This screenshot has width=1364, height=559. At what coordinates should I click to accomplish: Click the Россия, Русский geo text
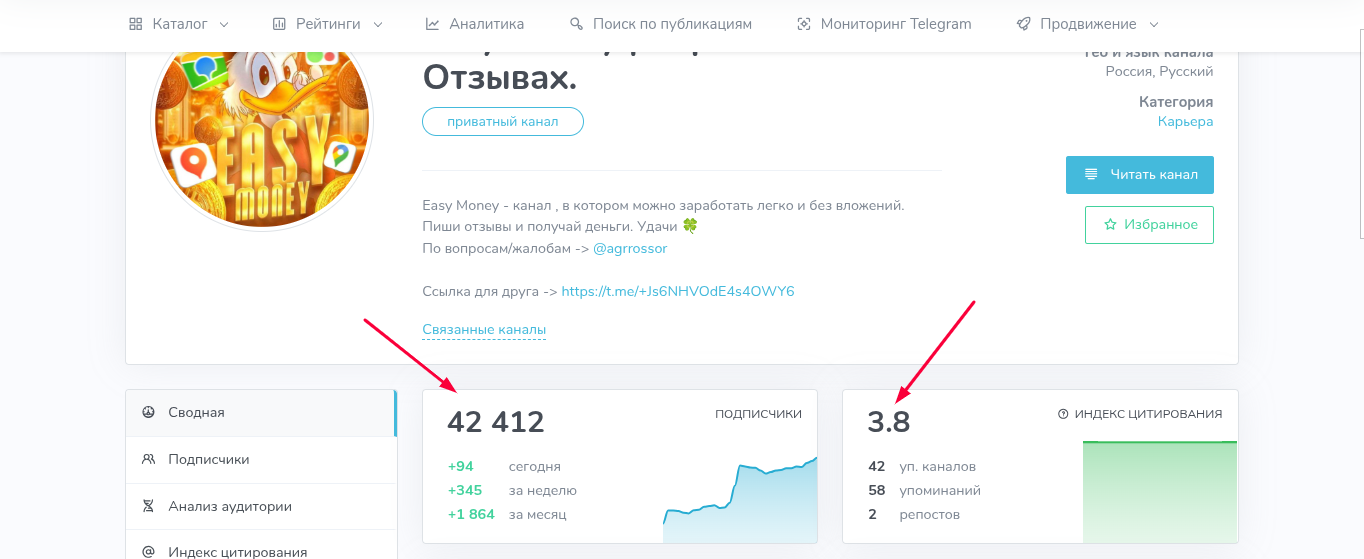pos(1159,72)
